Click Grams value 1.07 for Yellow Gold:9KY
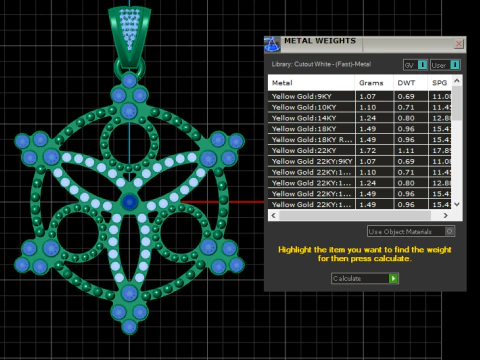The image size is (480, 360). 368,96
